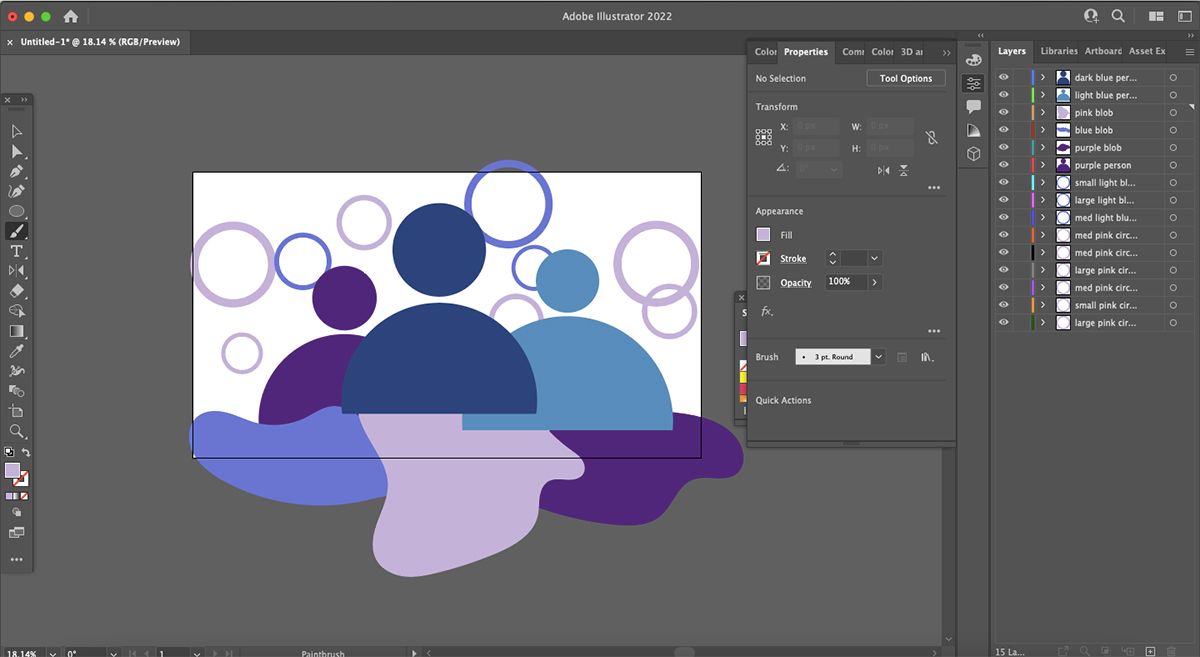Viewport: 1200px width, 657px height.
Task: Hide the dark blue person layer
Action: tap(1003, 78)
